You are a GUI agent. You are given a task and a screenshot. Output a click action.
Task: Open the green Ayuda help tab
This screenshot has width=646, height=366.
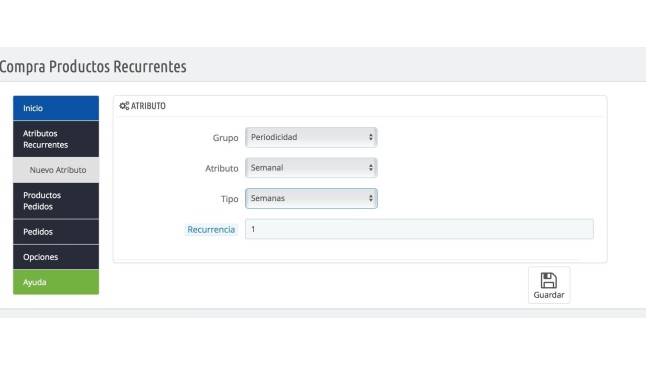(x=56, y=282)
